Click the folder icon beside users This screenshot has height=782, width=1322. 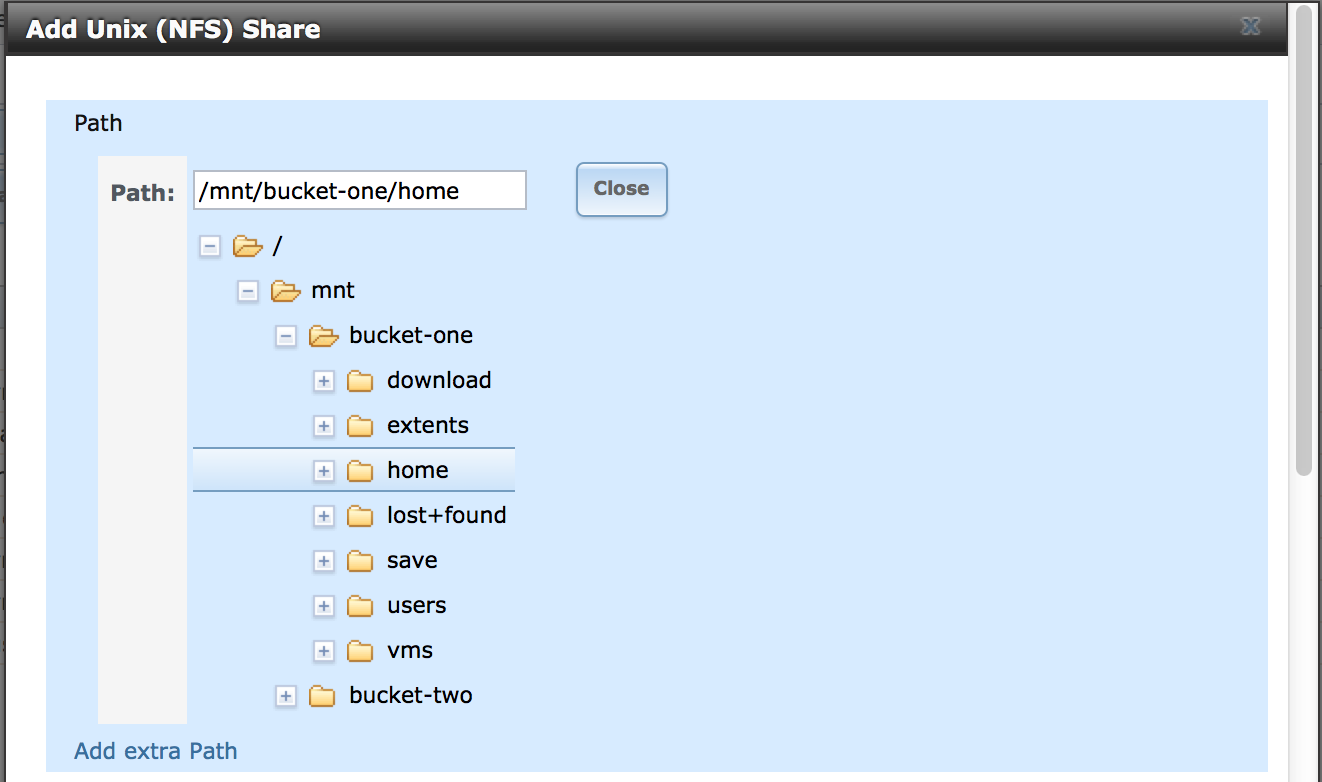click(360, 605)
